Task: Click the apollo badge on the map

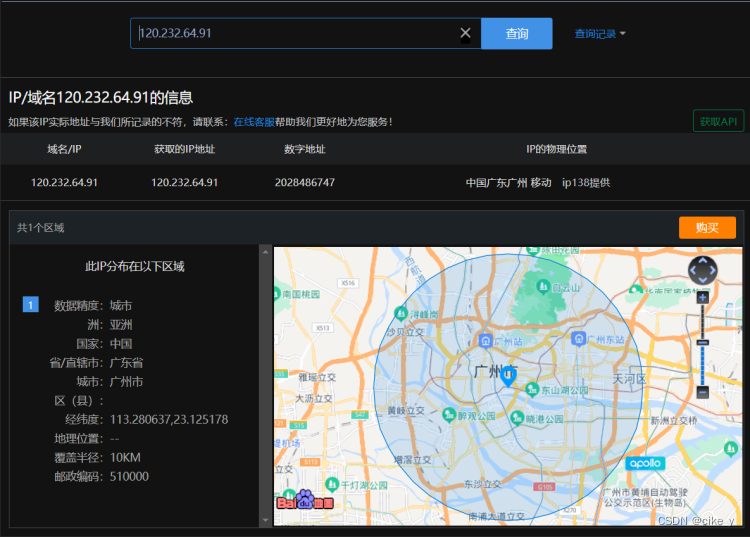Action: [x=645, y=463]
